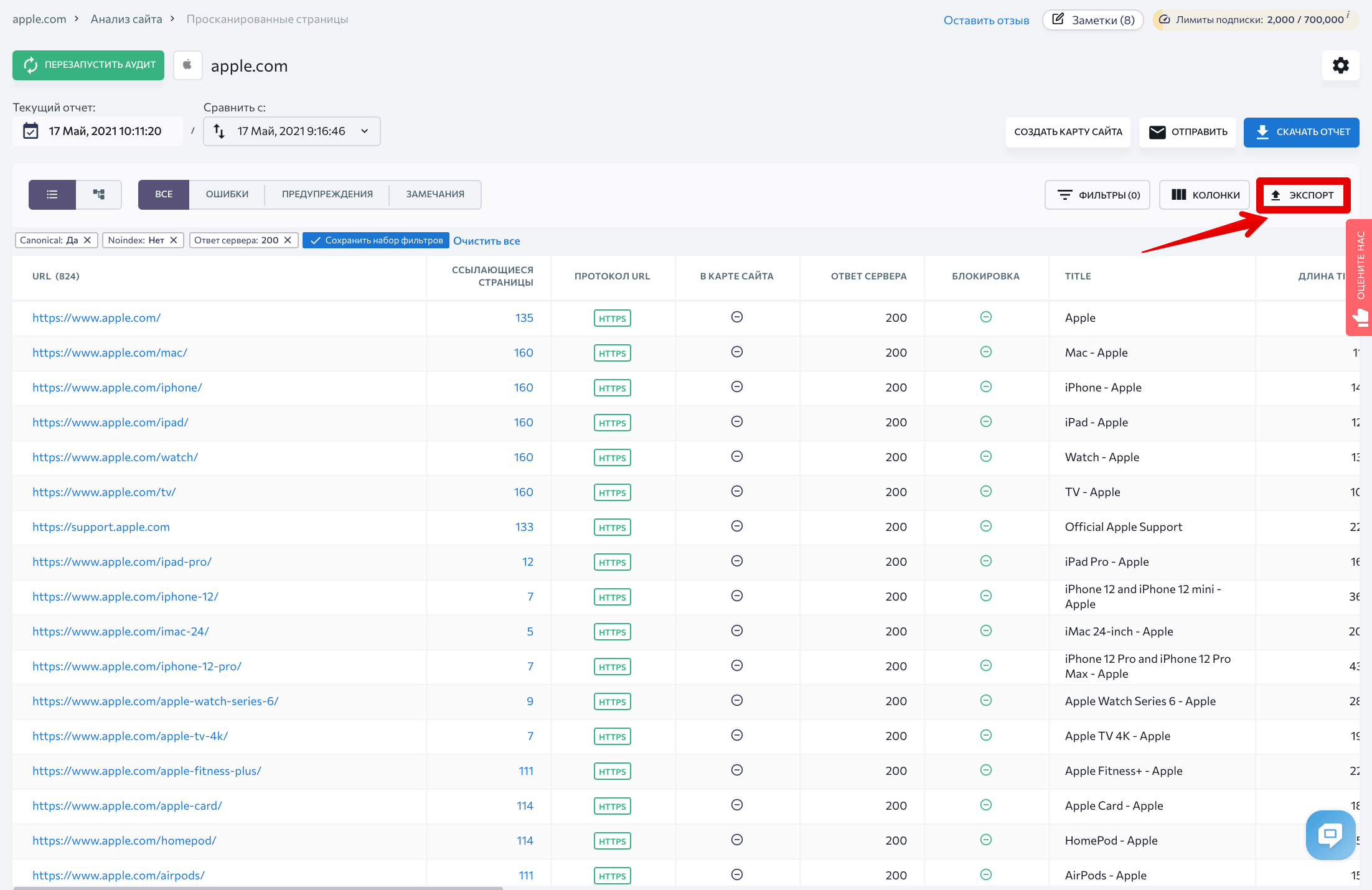Click the HTTPS badge in apple.com/tv/ row

pyautogui.click(x=613, y=492)
